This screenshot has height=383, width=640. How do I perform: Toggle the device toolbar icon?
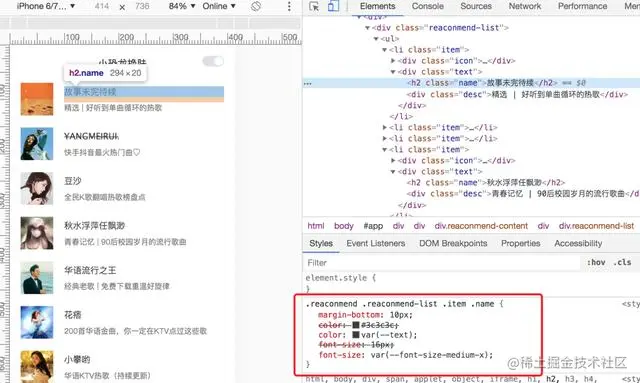333,6
